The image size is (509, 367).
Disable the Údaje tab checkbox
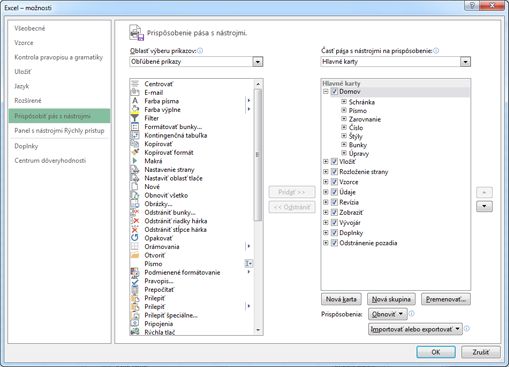(334, 192)
